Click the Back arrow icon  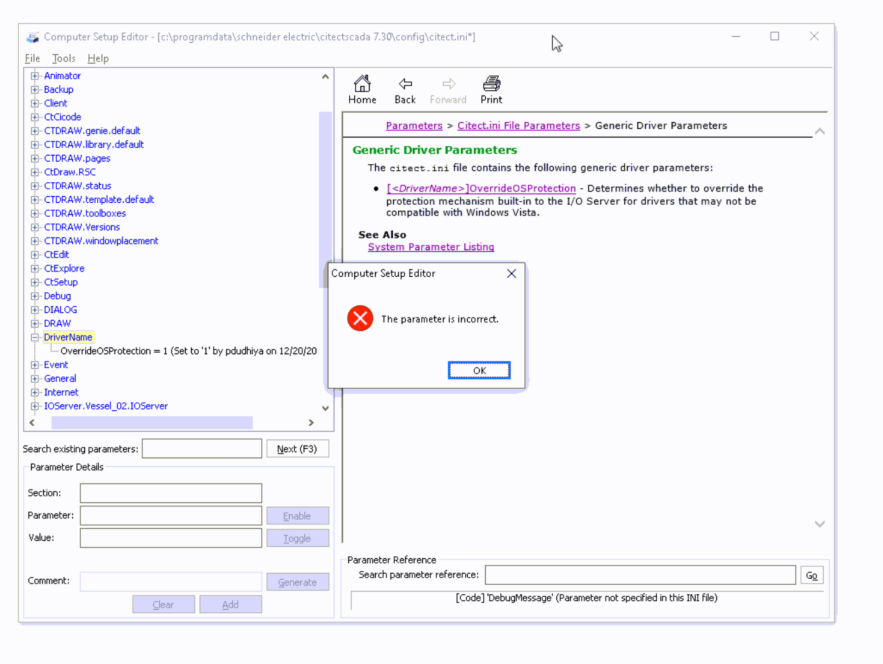tap(405, 84)
